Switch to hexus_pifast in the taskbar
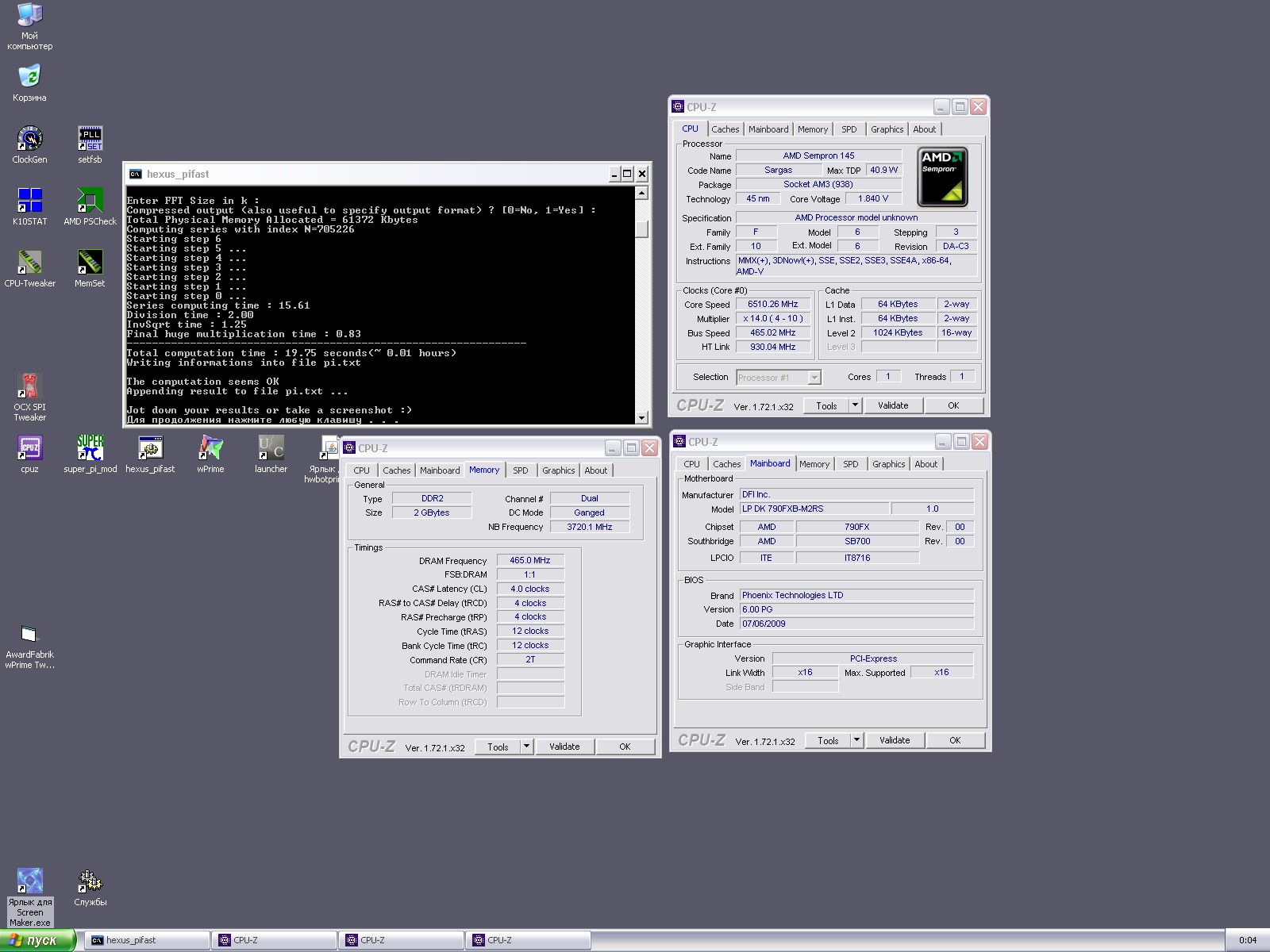Screen dimensions: 1270x952 [x=148, y=940]
